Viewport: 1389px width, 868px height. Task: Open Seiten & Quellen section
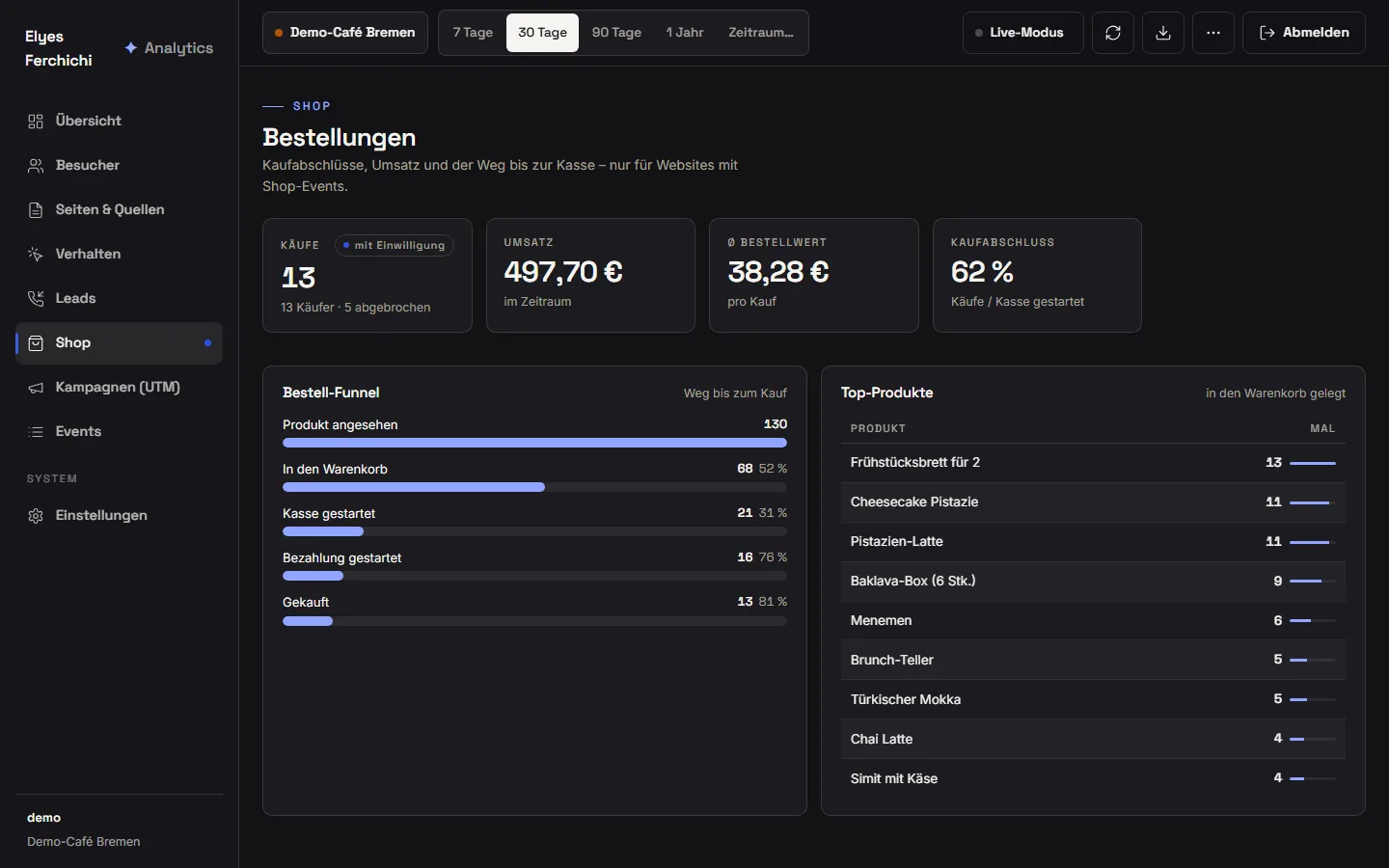coord(119,210)
